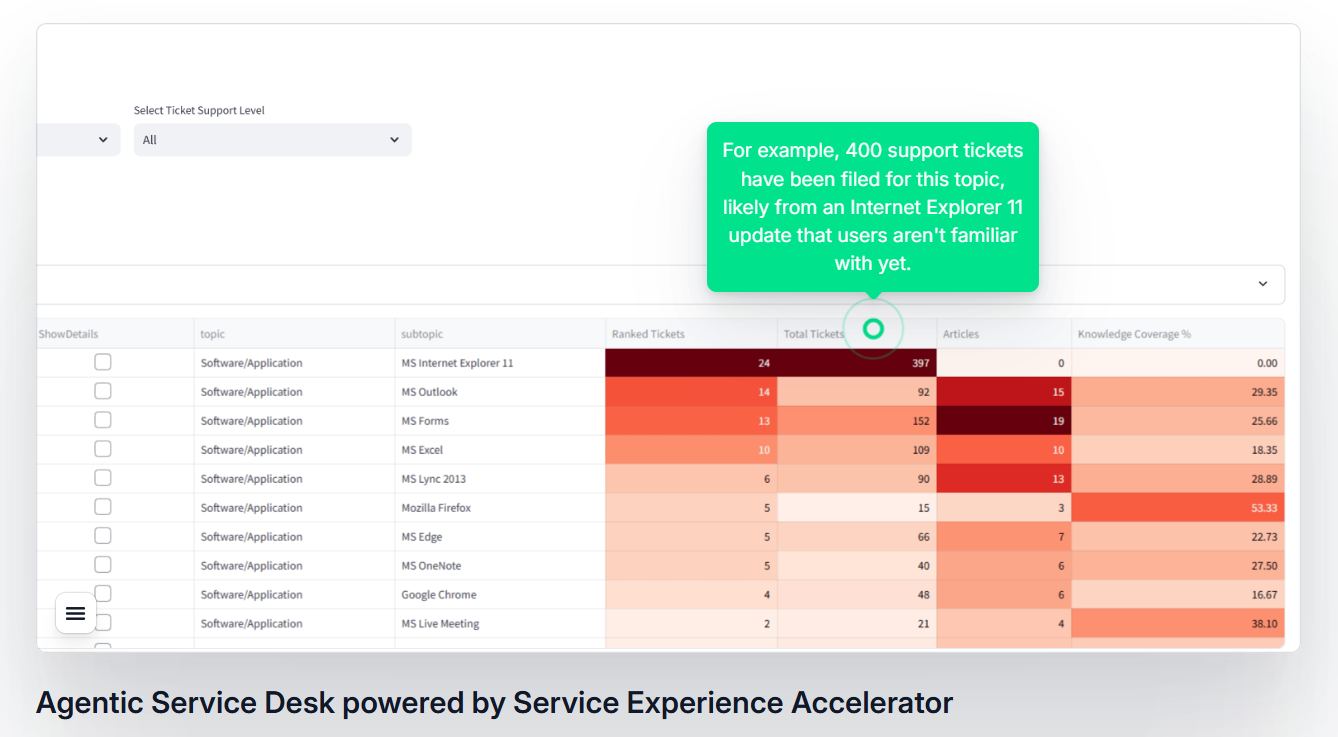Screen dimensions: 1338x737
Task: Check ShowDetails for MS Lync 2013 row
Action: (103, 478)
